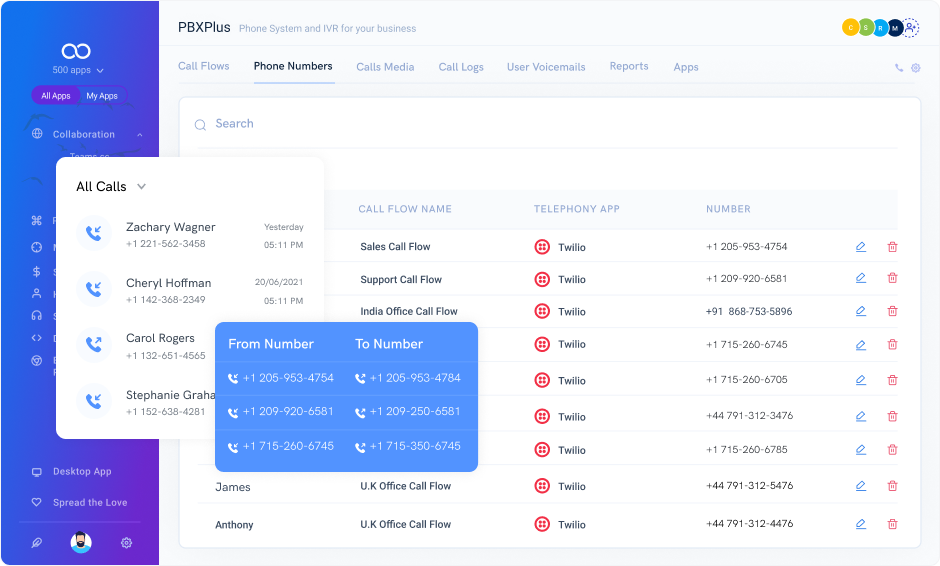Click the add user icon in header

point(910,28)
